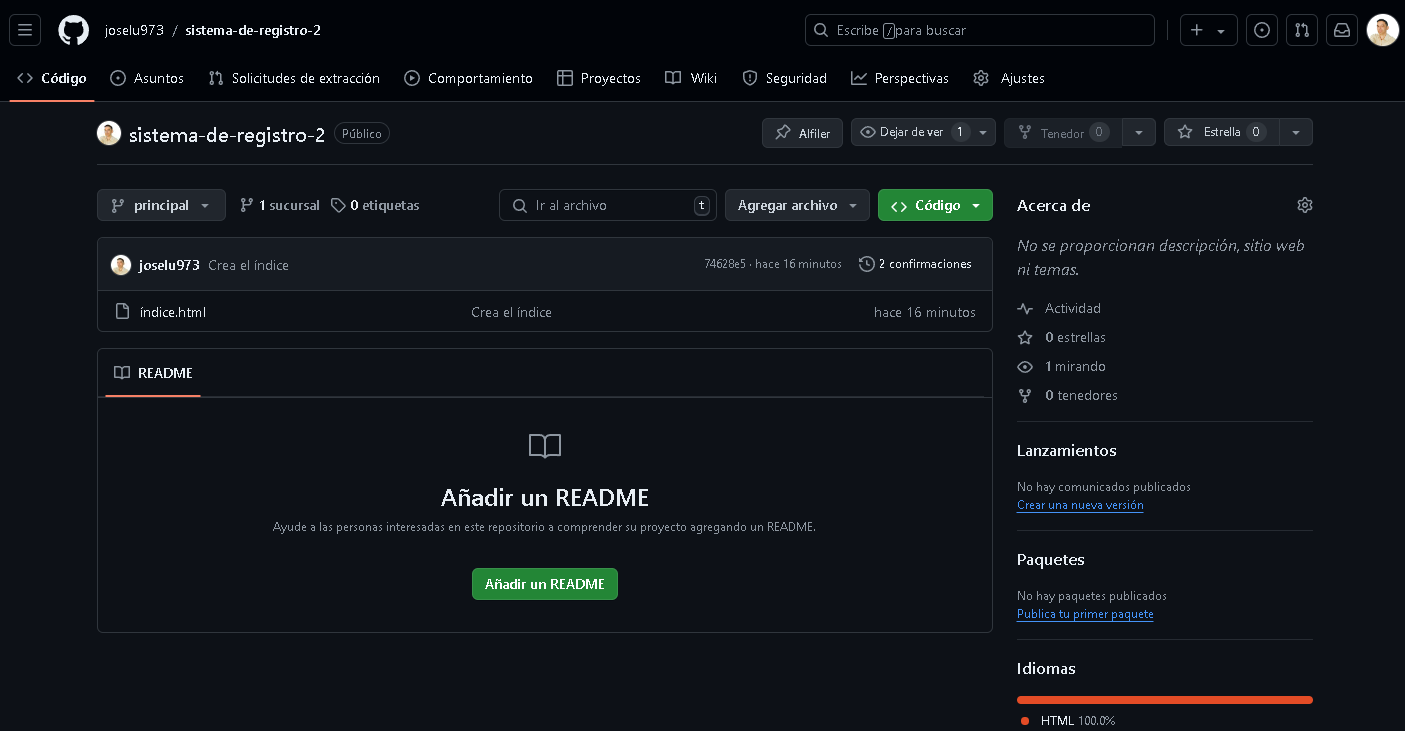Click the Actividad link in About
The image size is (1405, 731).
(x=1073, y=308)
